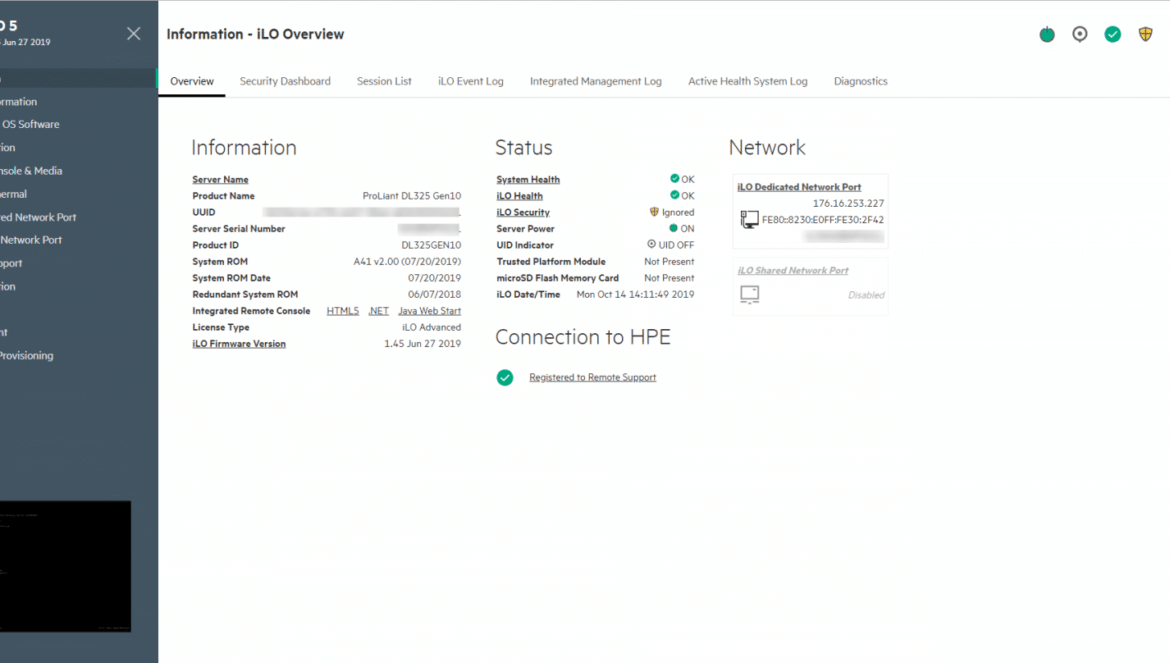
Task: Open iLO Shared Network Port link
Action: click(793, 271)
